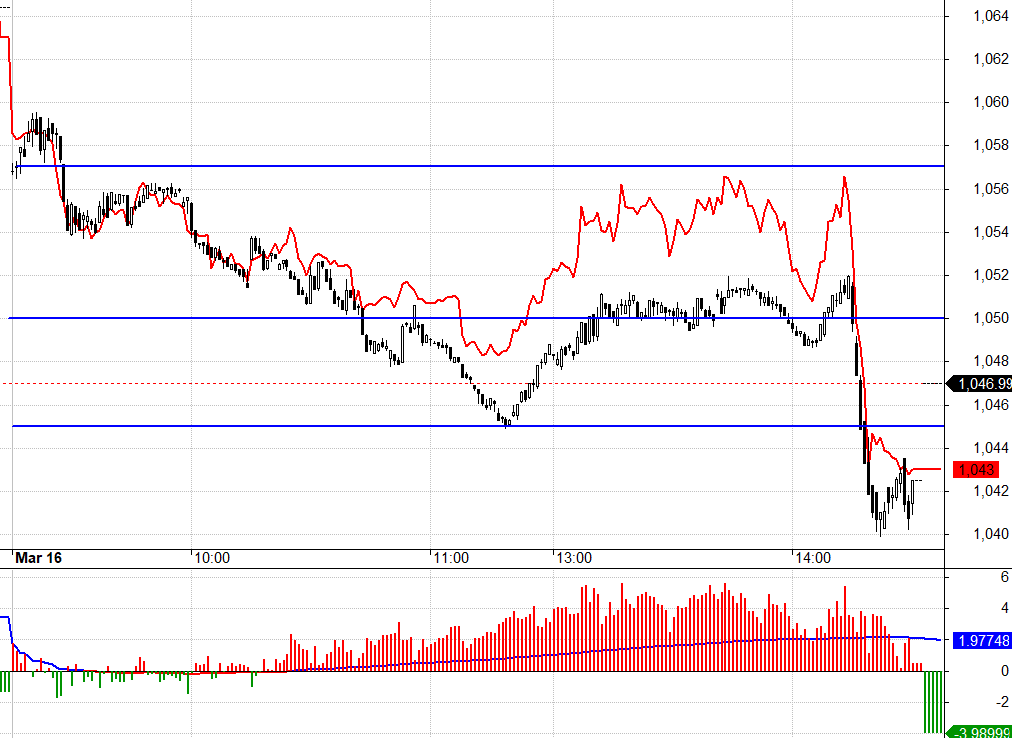This screenshot has width=1012, height=738.
Task: Click the 6 label on the indicator axis
Action: tap(977, 577)
